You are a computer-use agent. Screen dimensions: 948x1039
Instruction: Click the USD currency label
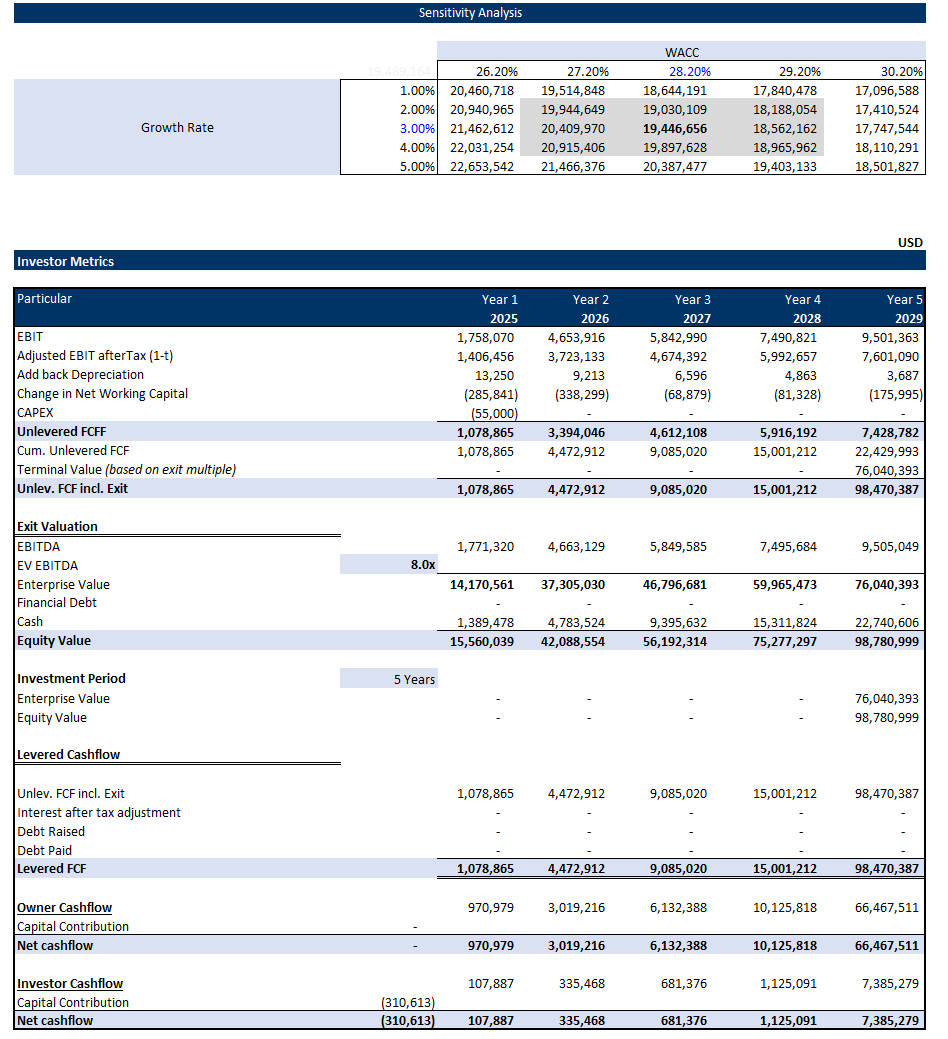tap(909, 242)
